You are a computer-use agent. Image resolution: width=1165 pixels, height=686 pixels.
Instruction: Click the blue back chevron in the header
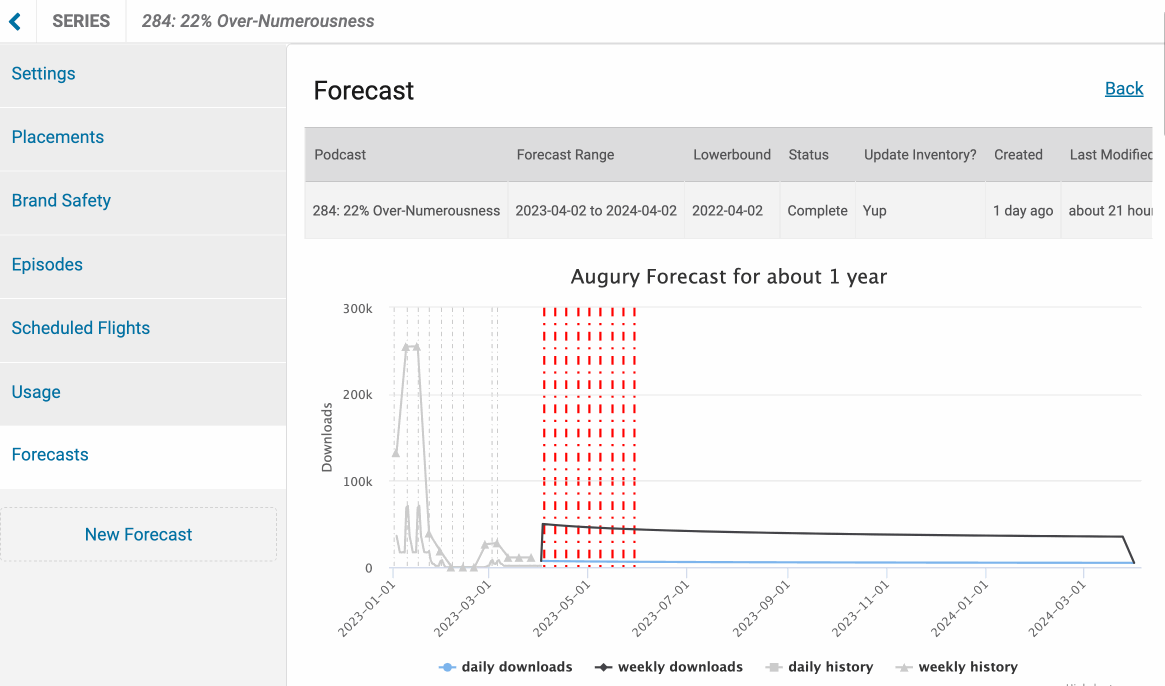pos(15,20)
